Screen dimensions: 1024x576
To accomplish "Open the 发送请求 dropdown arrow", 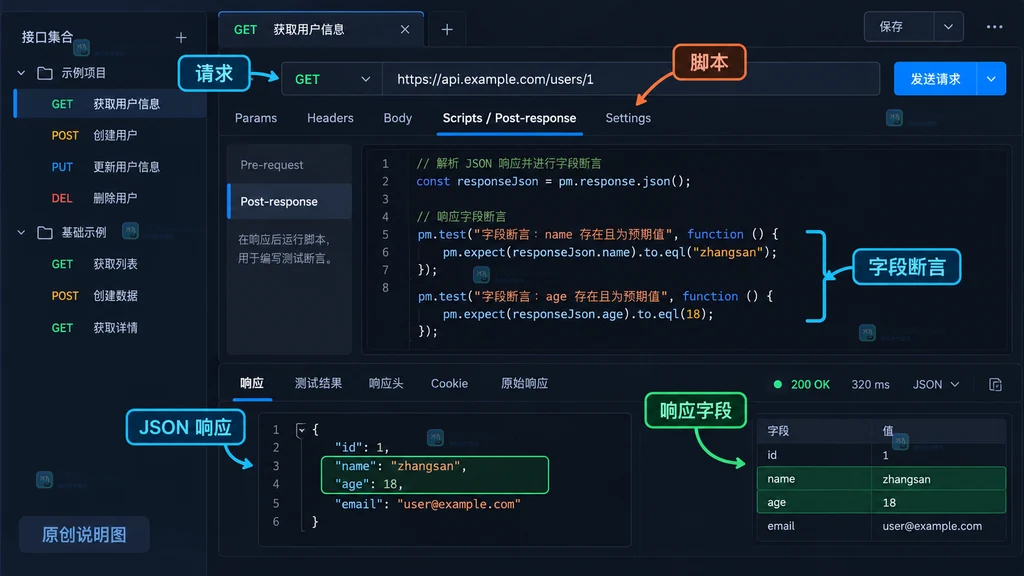I will 991,79.
